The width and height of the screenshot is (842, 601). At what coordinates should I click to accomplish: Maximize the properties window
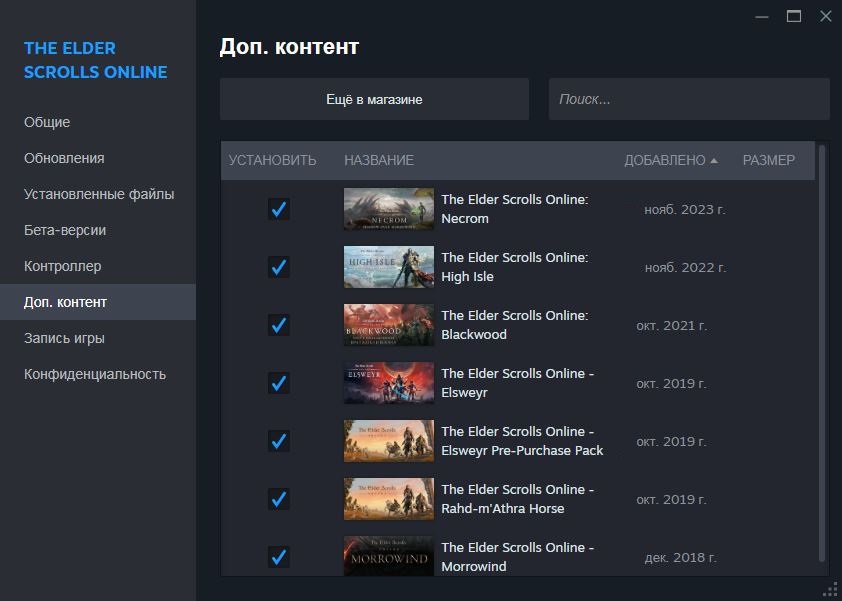[x=794, y=17]
